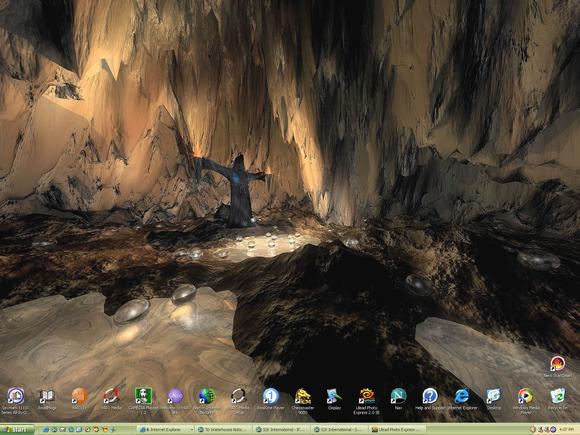Image resolution: width=580 pixels, height=435 pixels.
Task: Open the Chessmaster 9000 desktop shortcut
Action: (x=303, y=396)
